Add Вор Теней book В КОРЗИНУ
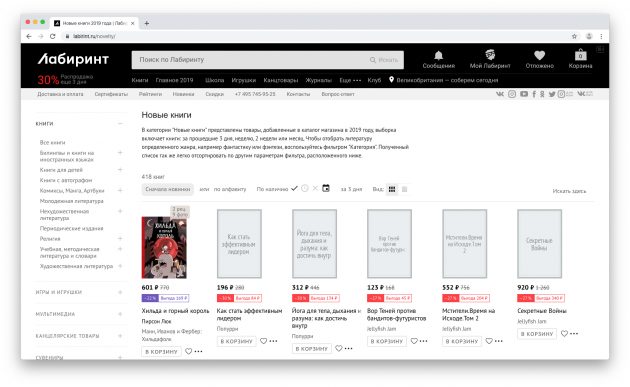The image size is (630, 387). tap(387, 341)
